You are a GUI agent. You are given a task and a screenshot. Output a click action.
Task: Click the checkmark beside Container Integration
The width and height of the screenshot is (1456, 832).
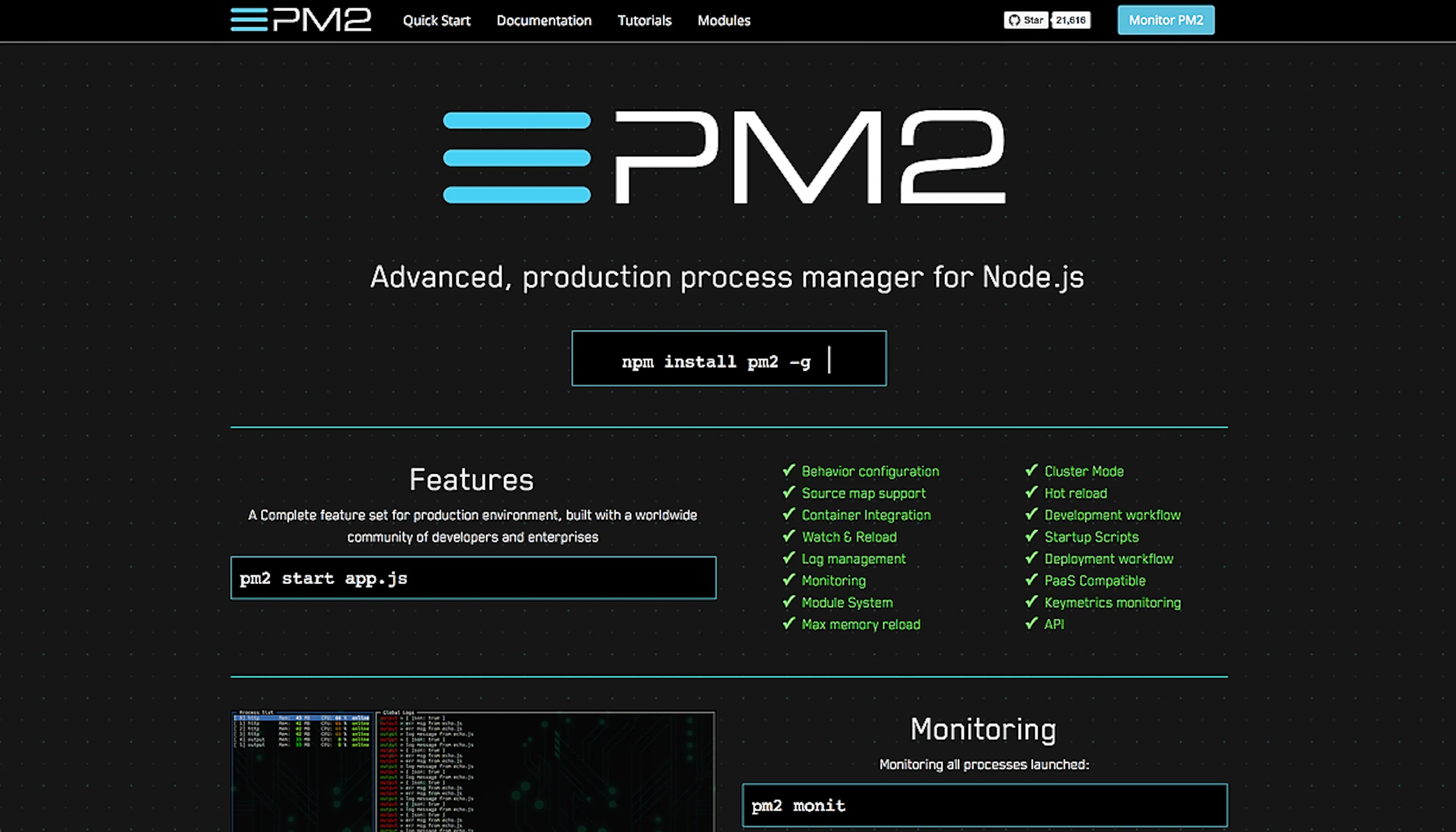(x=789, y=514)
